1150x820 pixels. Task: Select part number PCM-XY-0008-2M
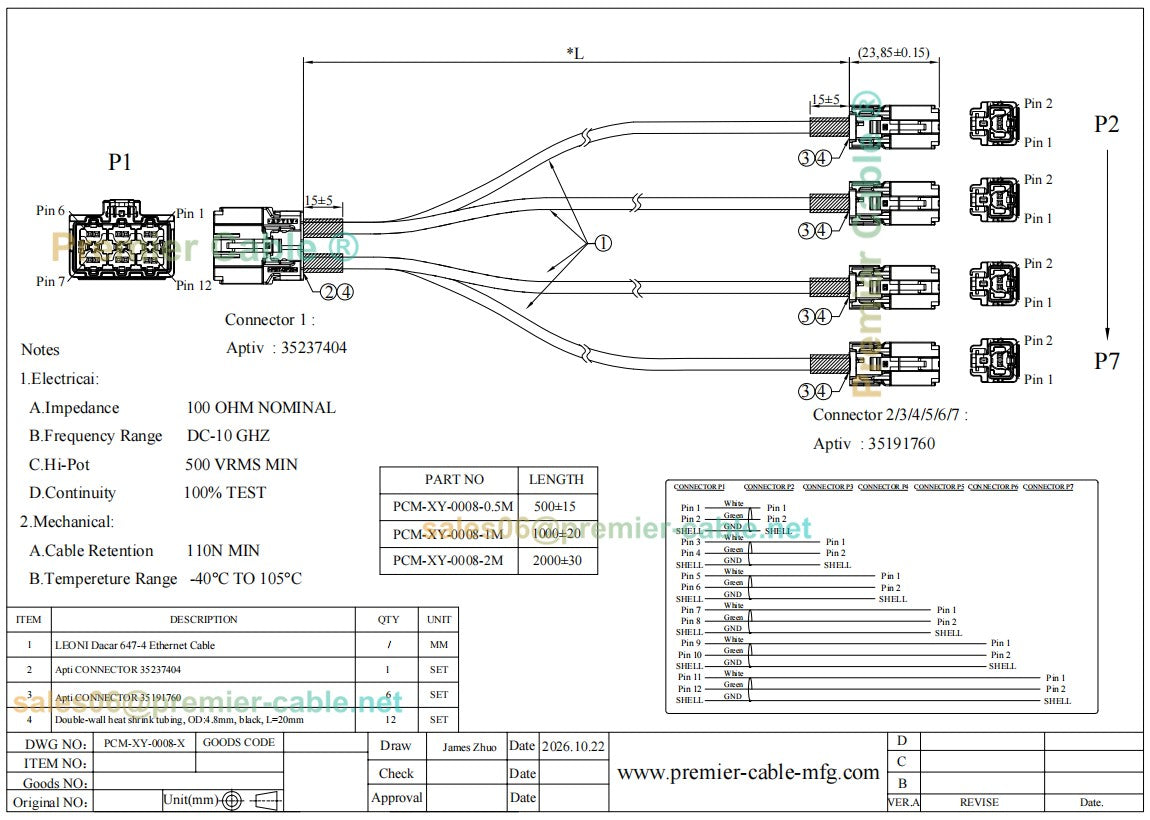[448, 560]
